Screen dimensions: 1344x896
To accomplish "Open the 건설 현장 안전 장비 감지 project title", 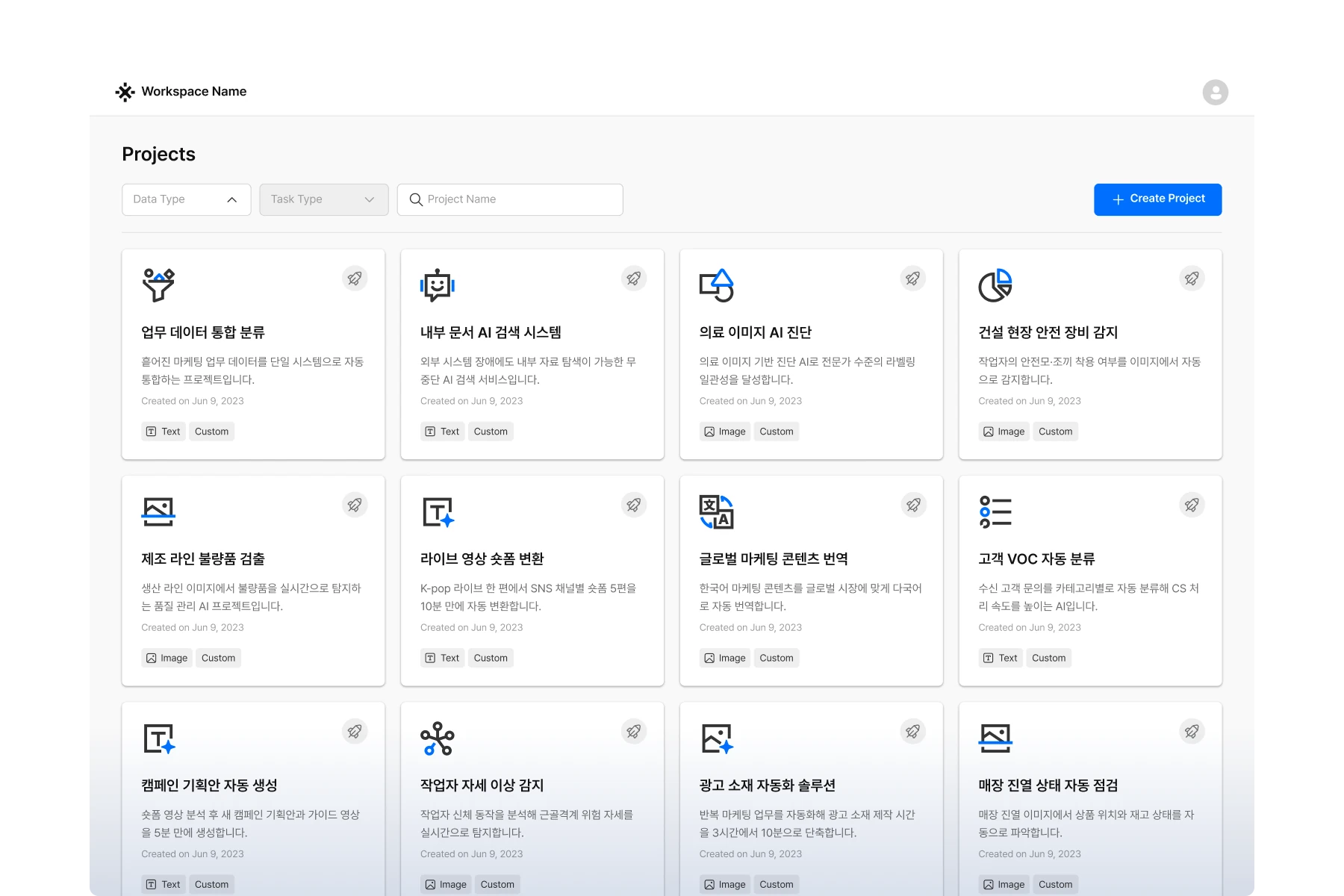I will click(x=1048, y=332).
